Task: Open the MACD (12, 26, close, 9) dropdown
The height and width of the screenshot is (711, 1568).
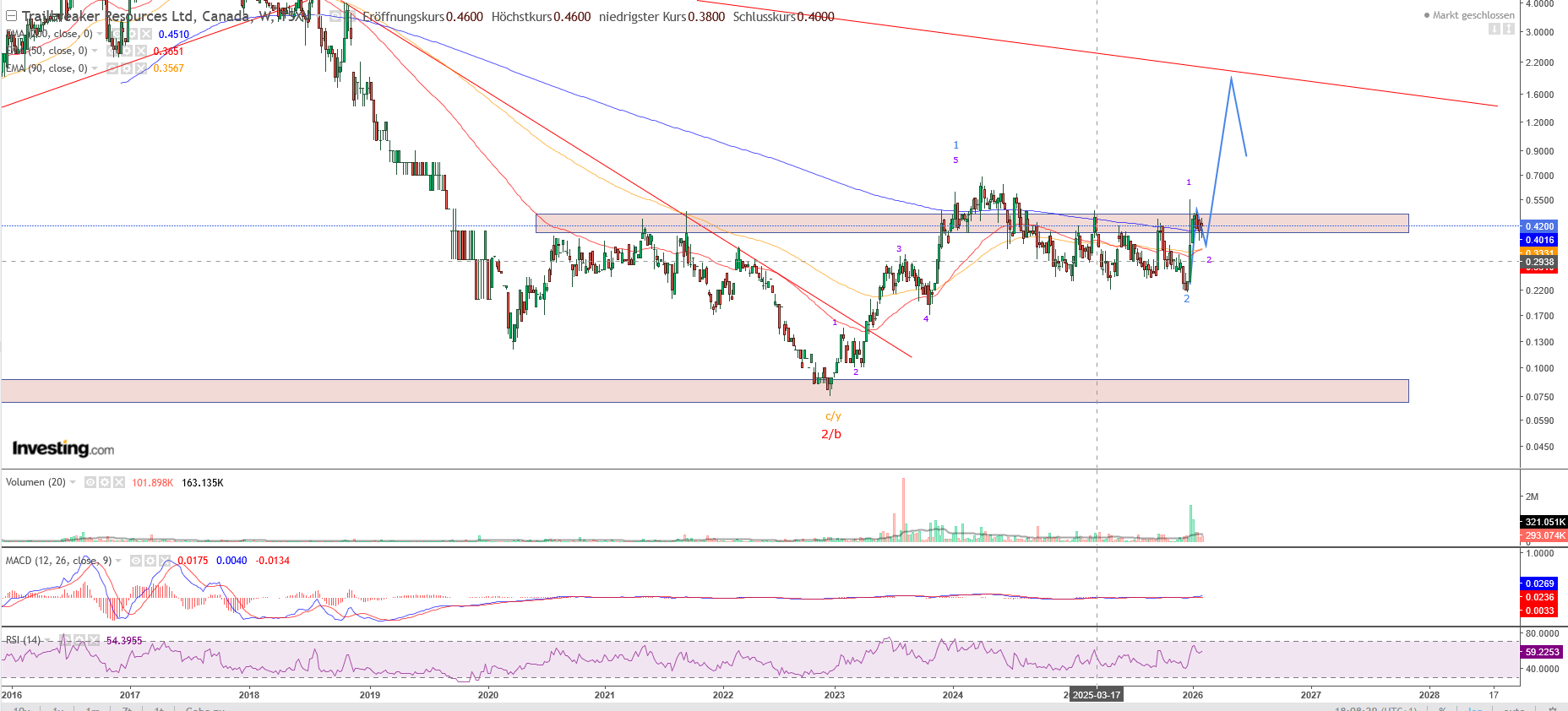Action: click(x=118, y=561)
